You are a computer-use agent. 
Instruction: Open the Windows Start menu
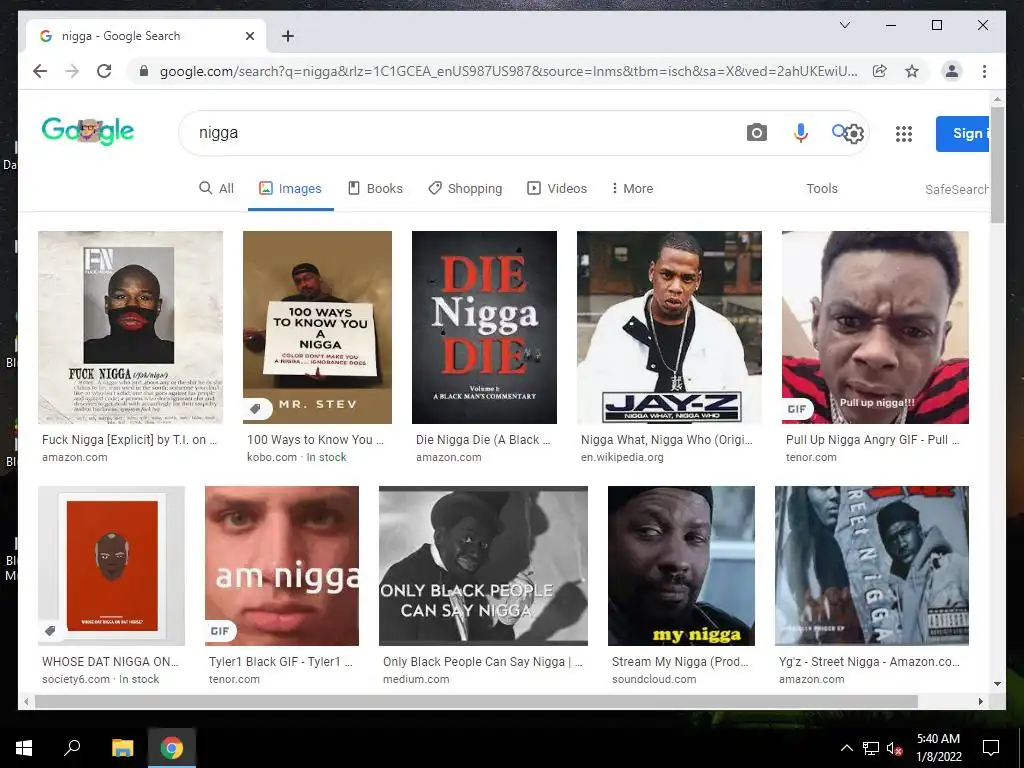coord(24,748)
